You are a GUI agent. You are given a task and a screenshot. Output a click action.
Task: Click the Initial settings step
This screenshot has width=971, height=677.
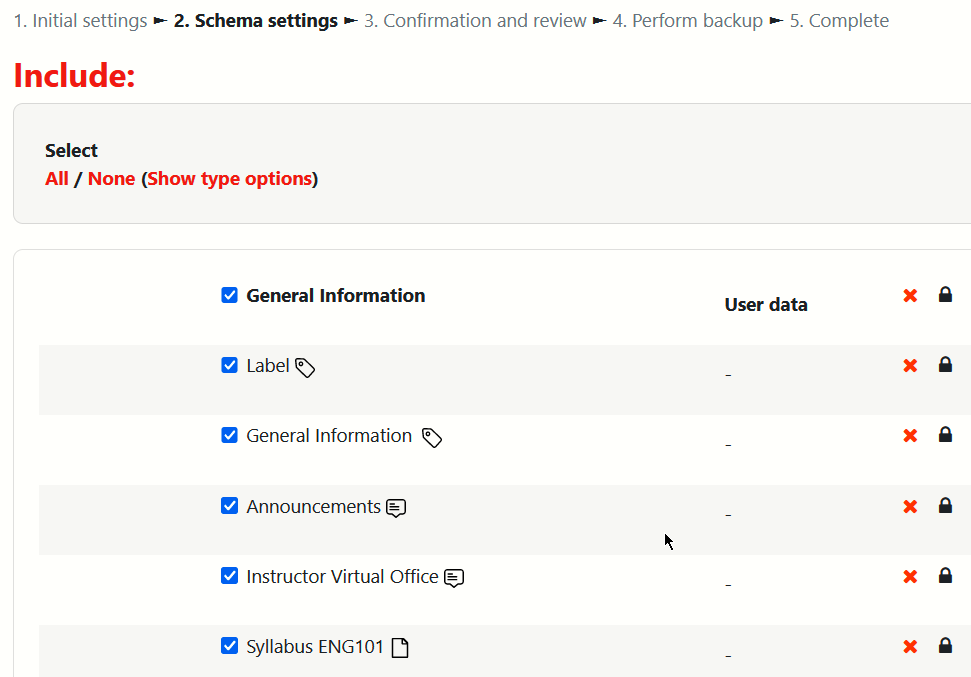click(x=80, y=21)
